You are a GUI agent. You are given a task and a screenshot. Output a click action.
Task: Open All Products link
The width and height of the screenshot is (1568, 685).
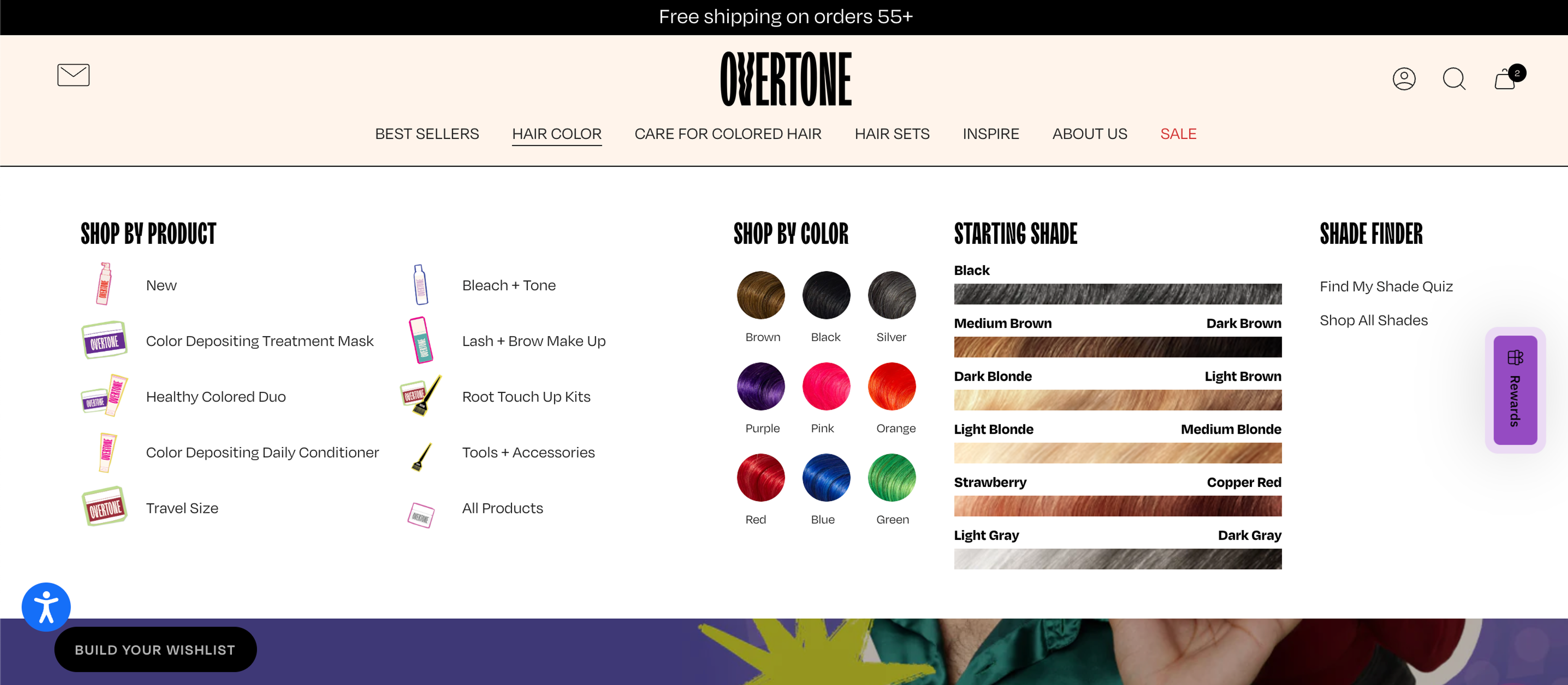click(x=502, y=508)
